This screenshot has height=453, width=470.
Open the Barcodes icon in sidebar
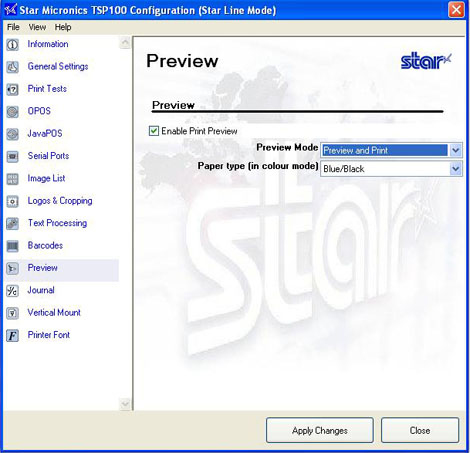[13, 246]
